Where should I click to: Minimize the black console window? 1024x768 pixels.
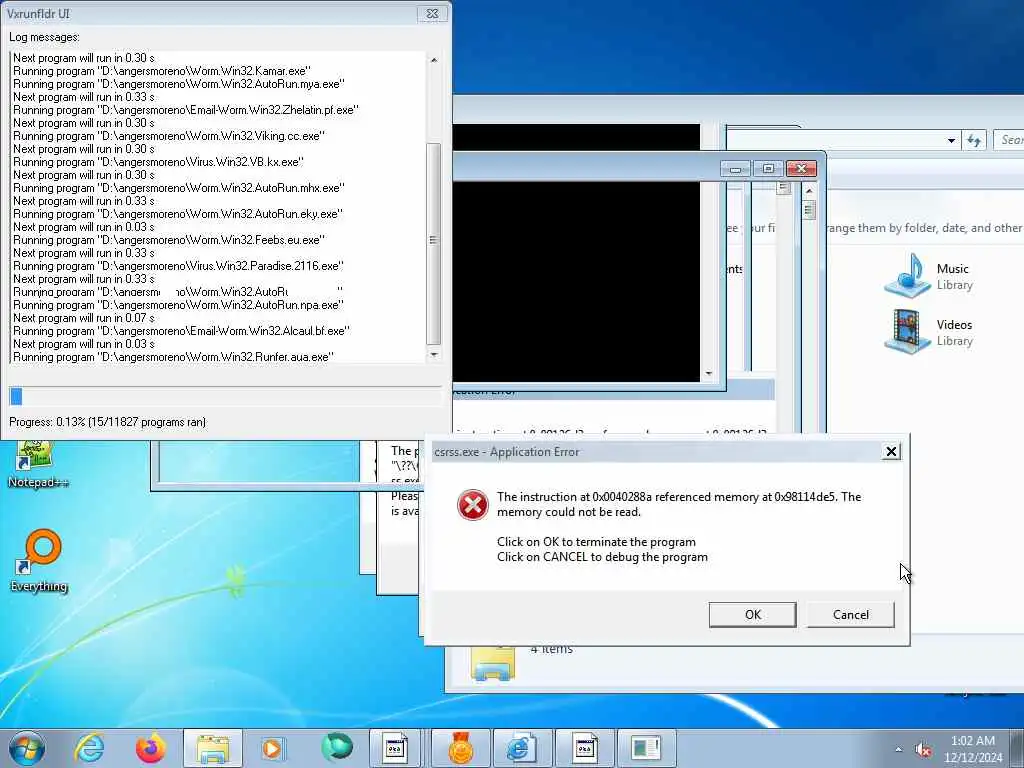tap(735, 169)
